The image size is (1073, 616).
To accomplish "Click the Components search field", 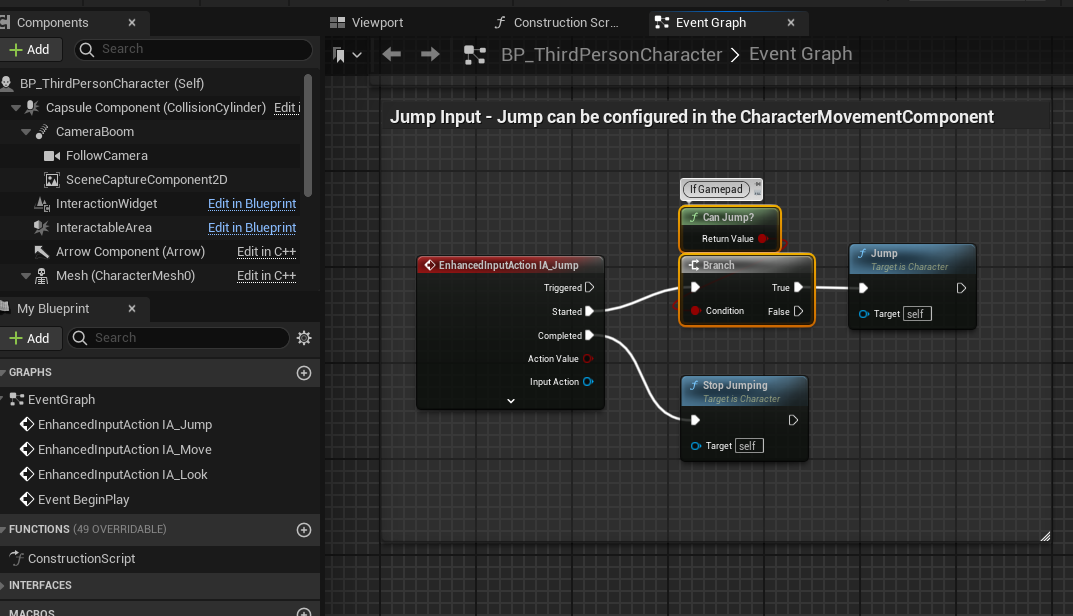I will coord(200,49).
